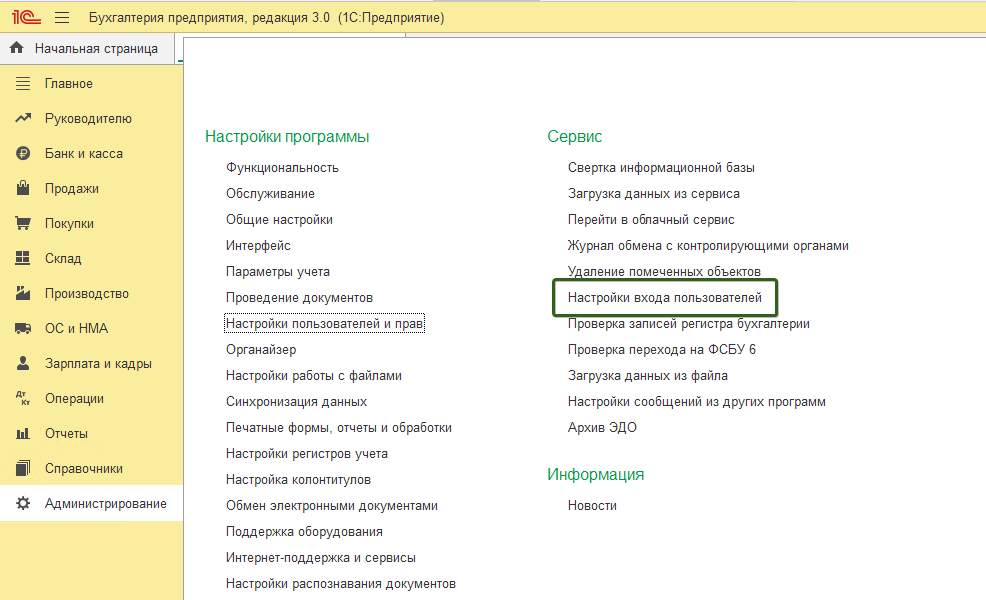
Task: Open Свертка информационной базы link
Action: click(x=661, y=167)
